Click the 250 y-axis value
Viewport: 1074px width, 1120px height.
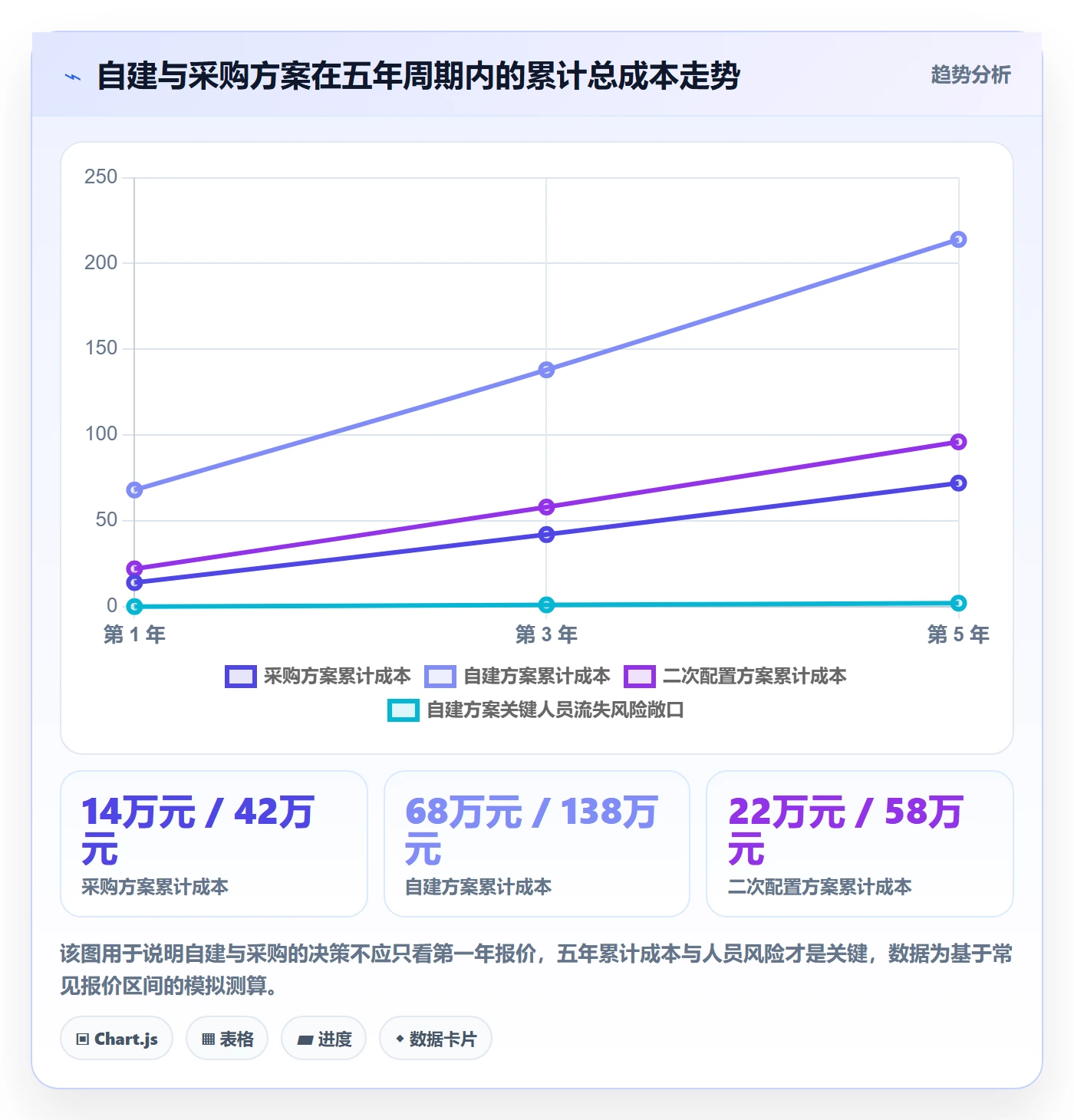(100, 177)
